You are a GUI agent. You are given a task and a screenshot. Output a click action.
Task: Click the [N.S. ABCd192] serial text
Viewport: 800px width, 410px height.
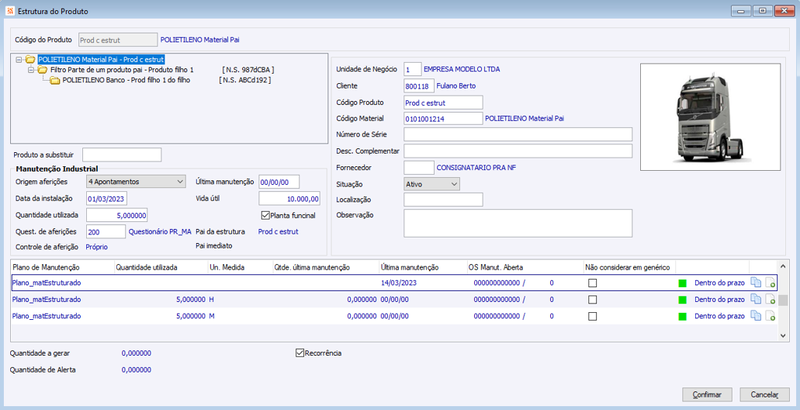click(245, 80)
